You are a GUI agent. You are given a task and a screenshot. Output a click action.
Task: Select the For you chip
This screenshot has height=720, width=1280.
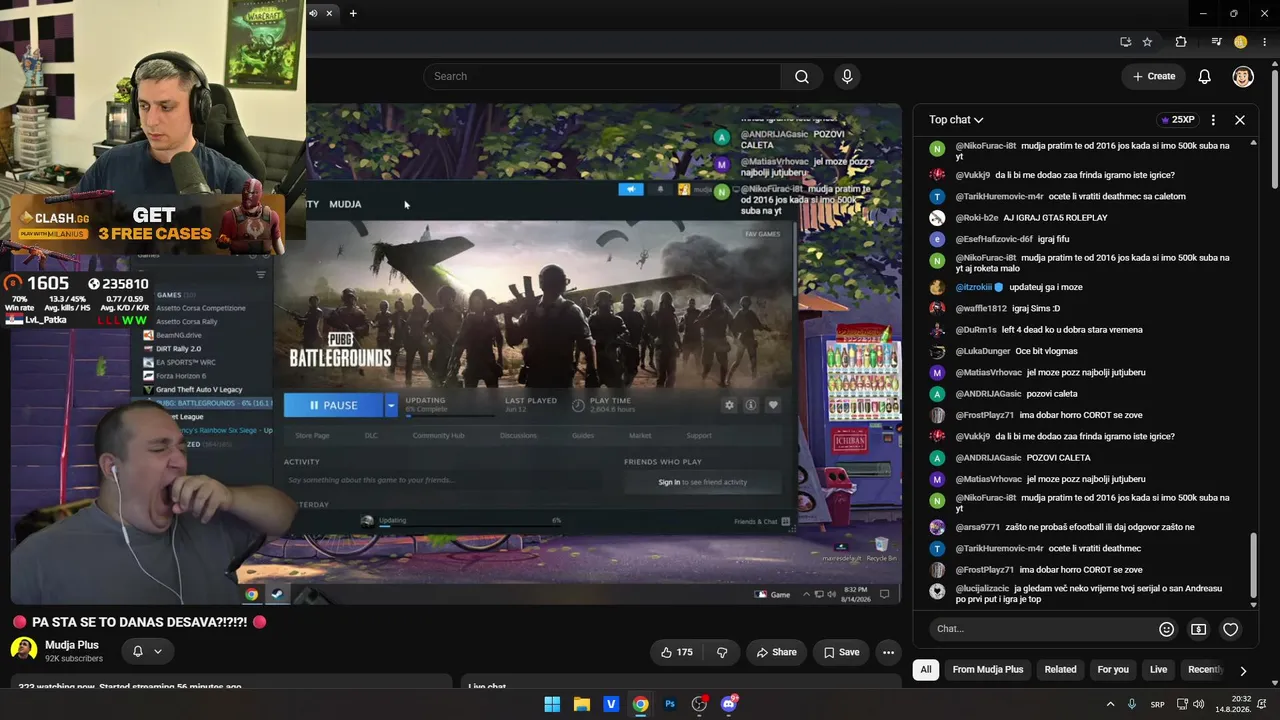(1113, 670)
